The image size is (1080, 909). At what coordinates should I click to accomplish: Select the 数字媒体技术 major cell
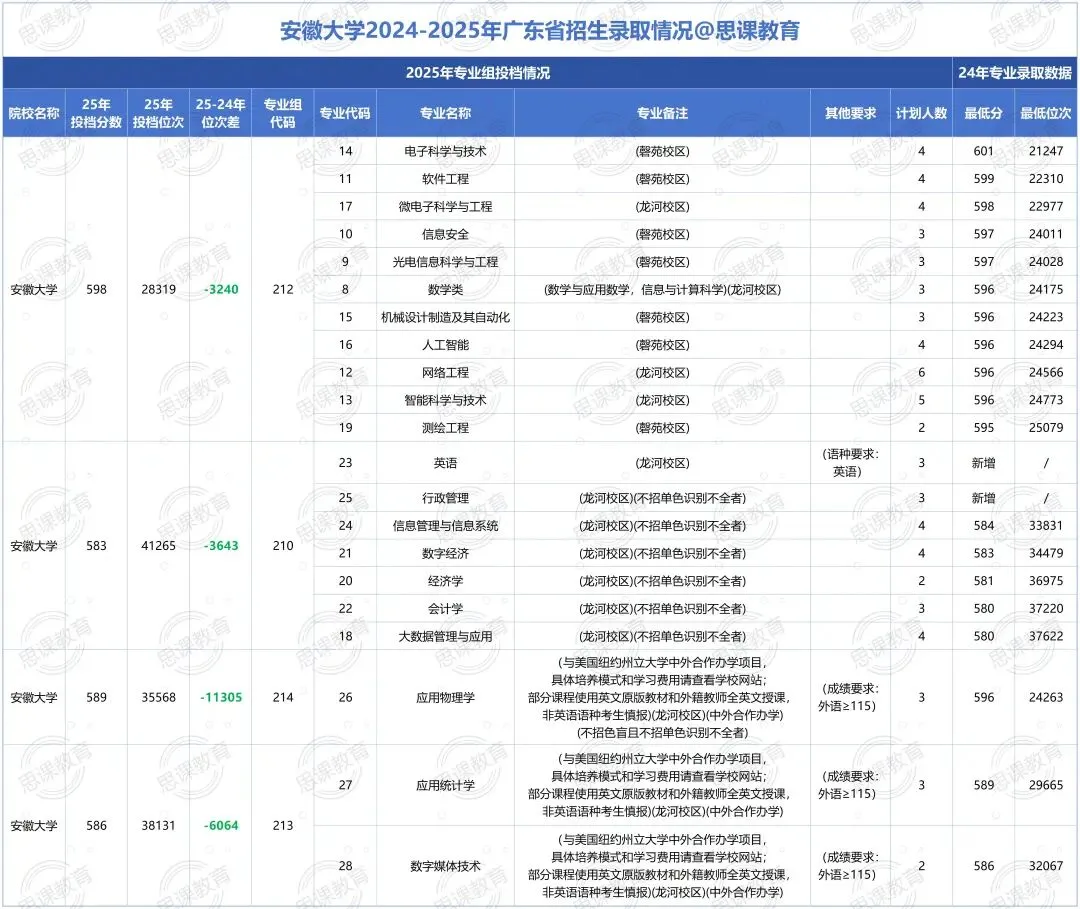(x=446, y=866)
